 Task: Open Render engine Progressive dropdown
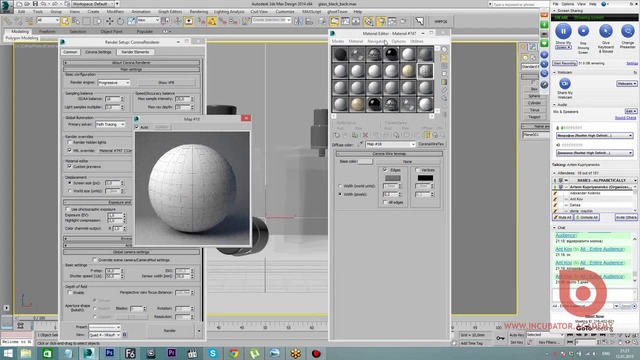click(114, 82)
